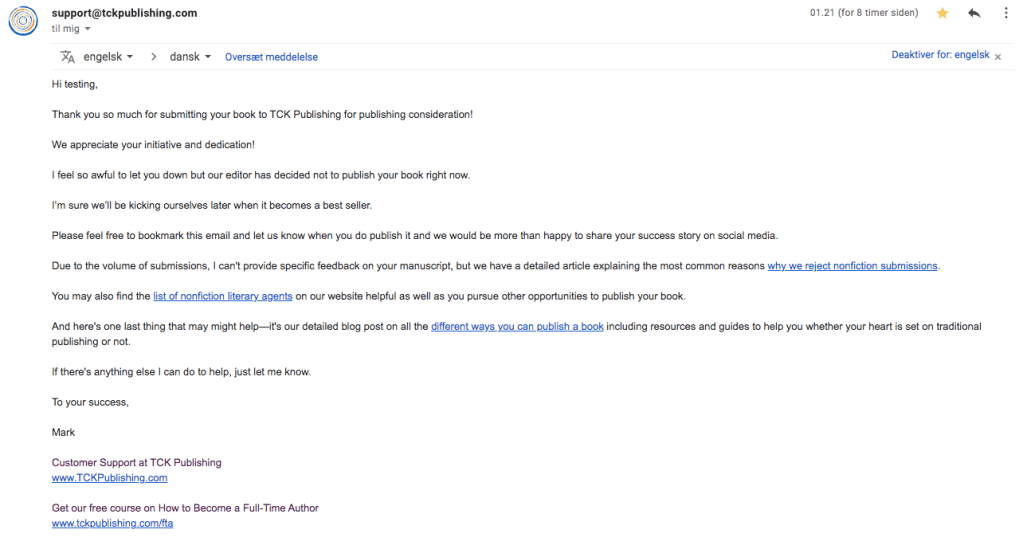Open the 'engelsk' source language dropdown
The height and width of the screenshot is (553, 1023).
[108, 57]
